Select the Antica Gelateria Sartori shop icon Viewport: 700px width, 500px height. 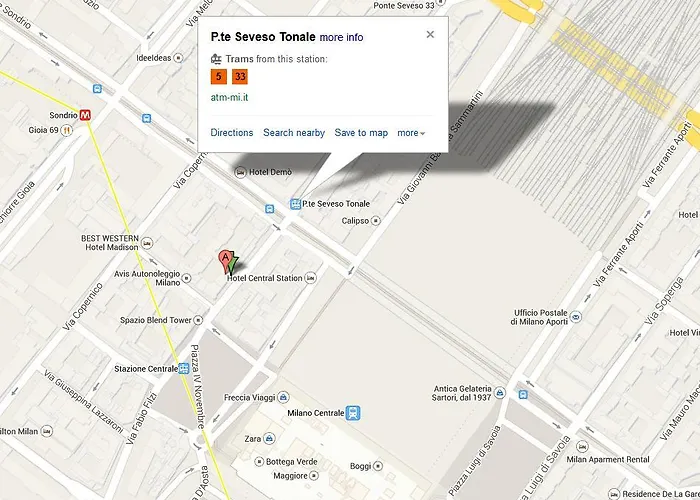[x=500, y=393]
